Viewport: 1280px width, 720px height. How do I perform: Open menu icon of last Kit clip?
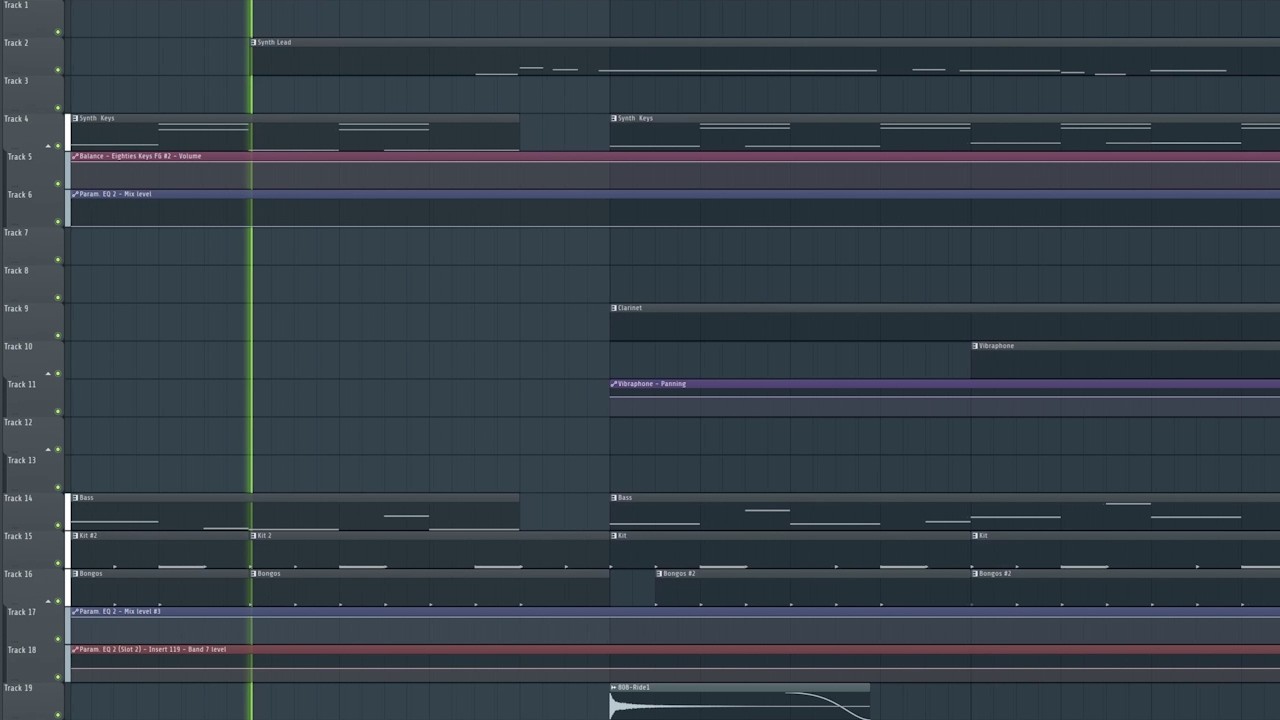point(975,536)
